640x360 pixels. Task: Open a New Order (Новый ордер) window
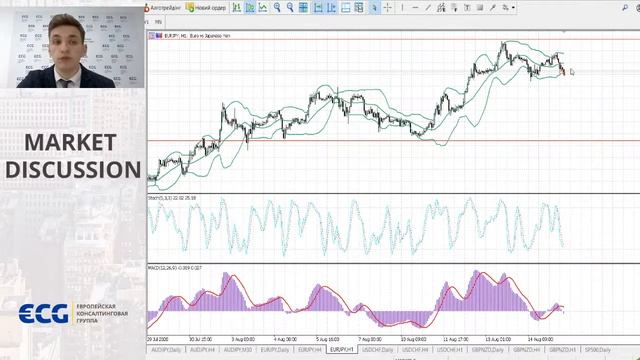click(206, 7)
